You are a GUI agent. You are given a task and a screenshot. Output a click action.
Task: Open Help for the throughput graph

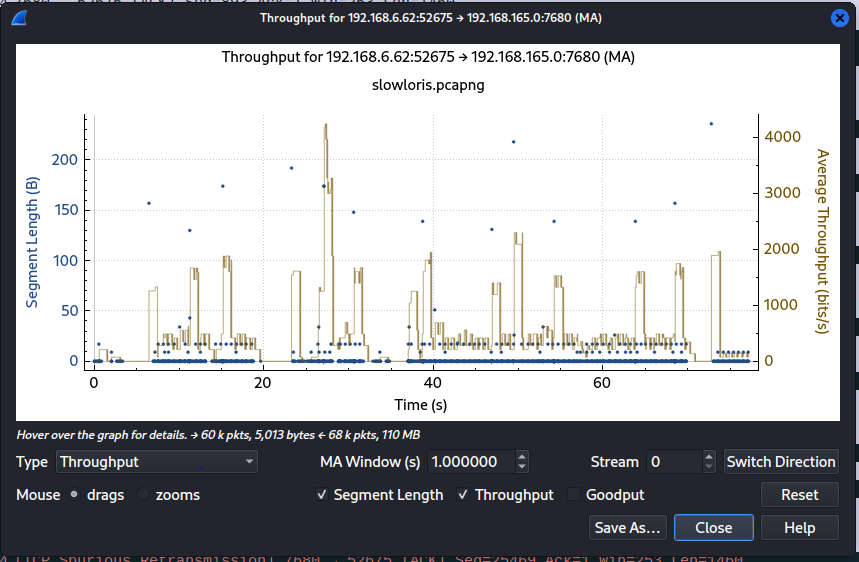799,528
